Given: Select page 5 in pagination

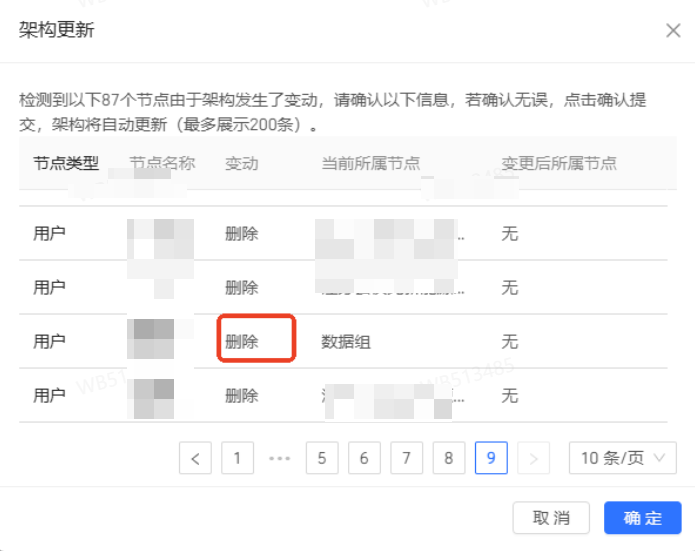Looking at the screenshot, I should click(x=322, y=459).
